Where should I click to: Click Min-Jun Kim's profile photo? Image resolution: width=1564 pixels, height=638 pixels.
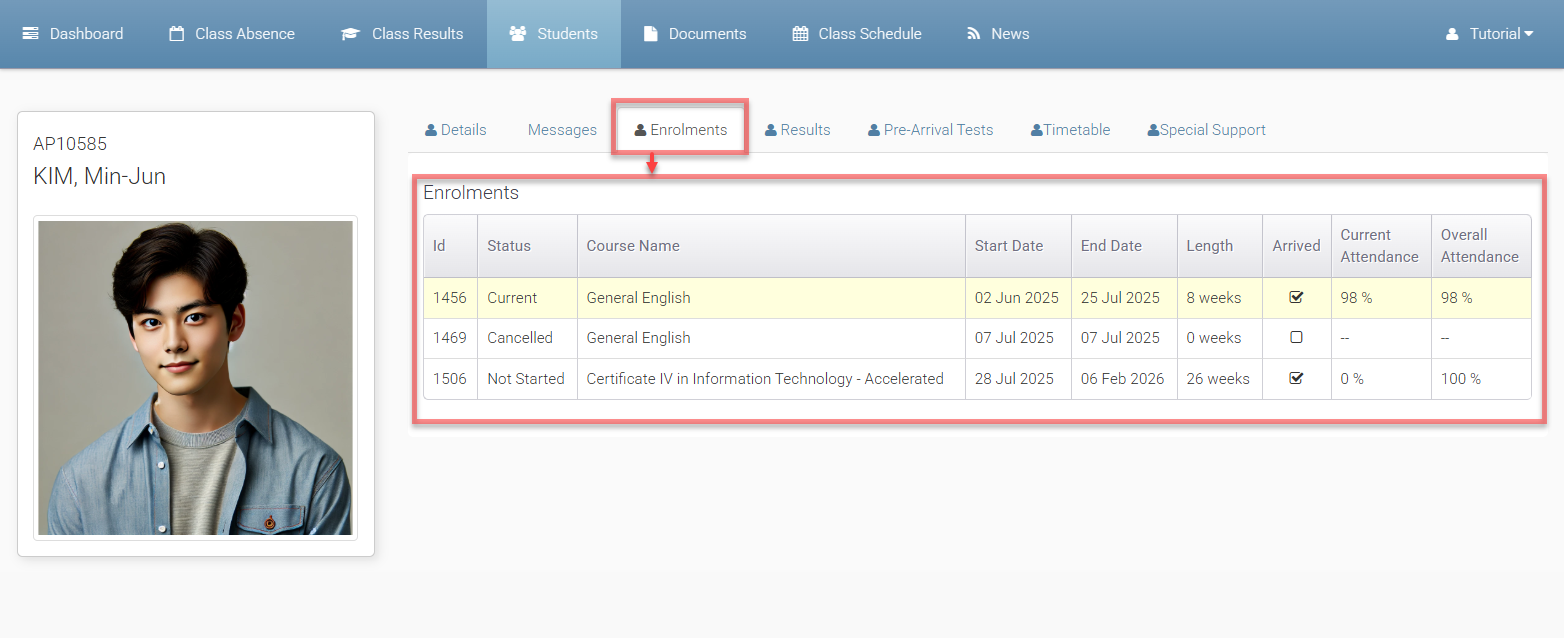point(195,378)
